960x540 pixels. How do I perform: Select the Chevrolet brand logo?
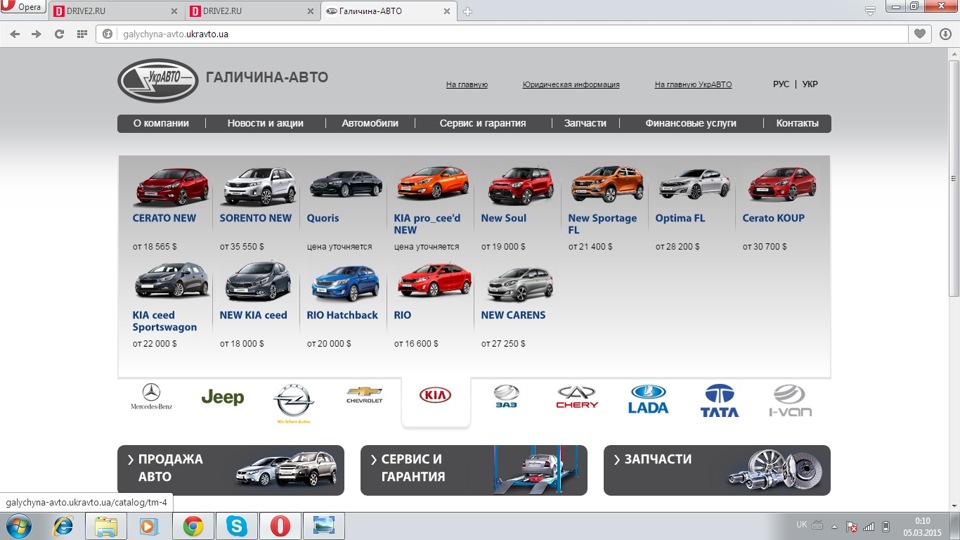364,395
